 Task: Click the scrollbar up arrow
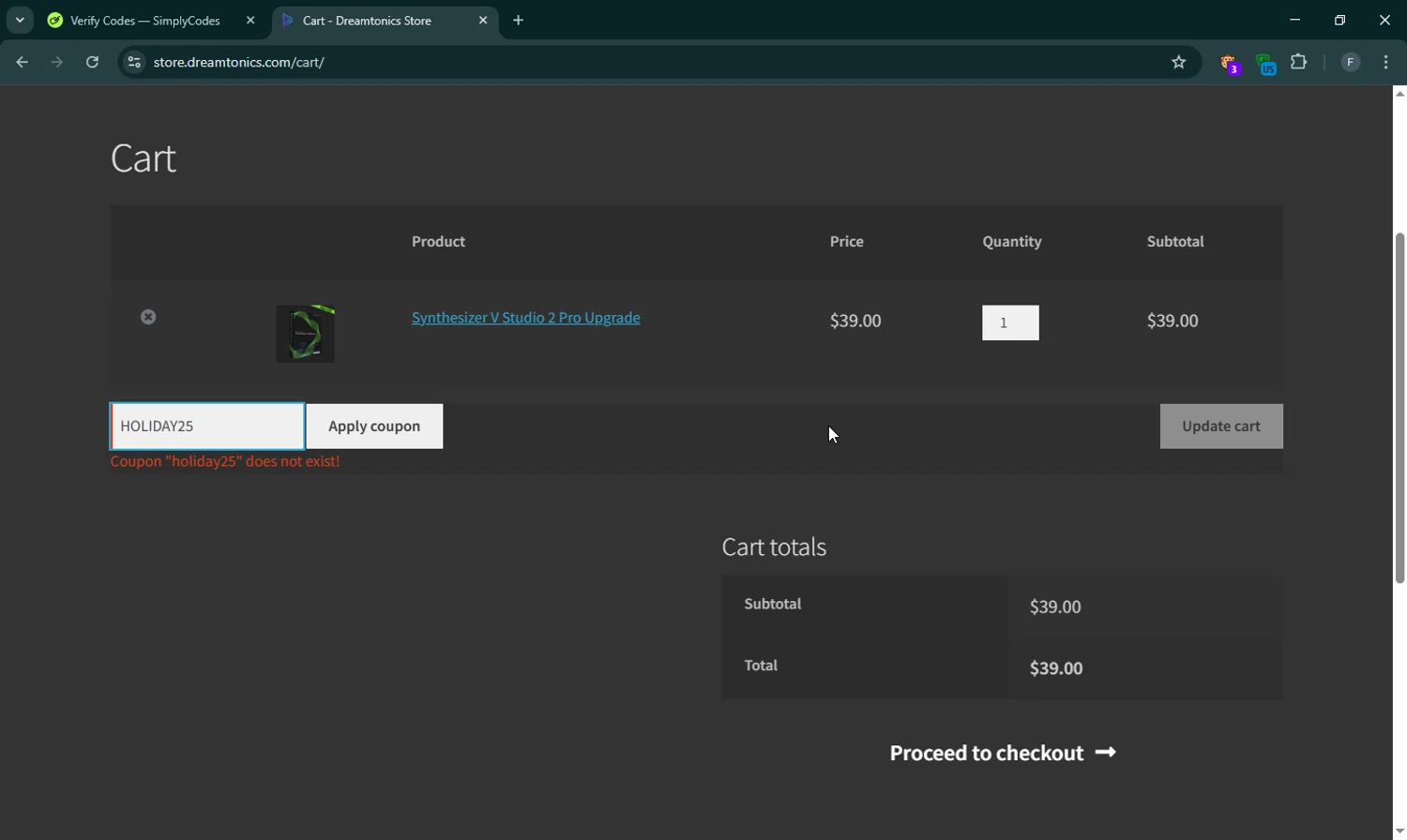click(x=1399, y=93)
